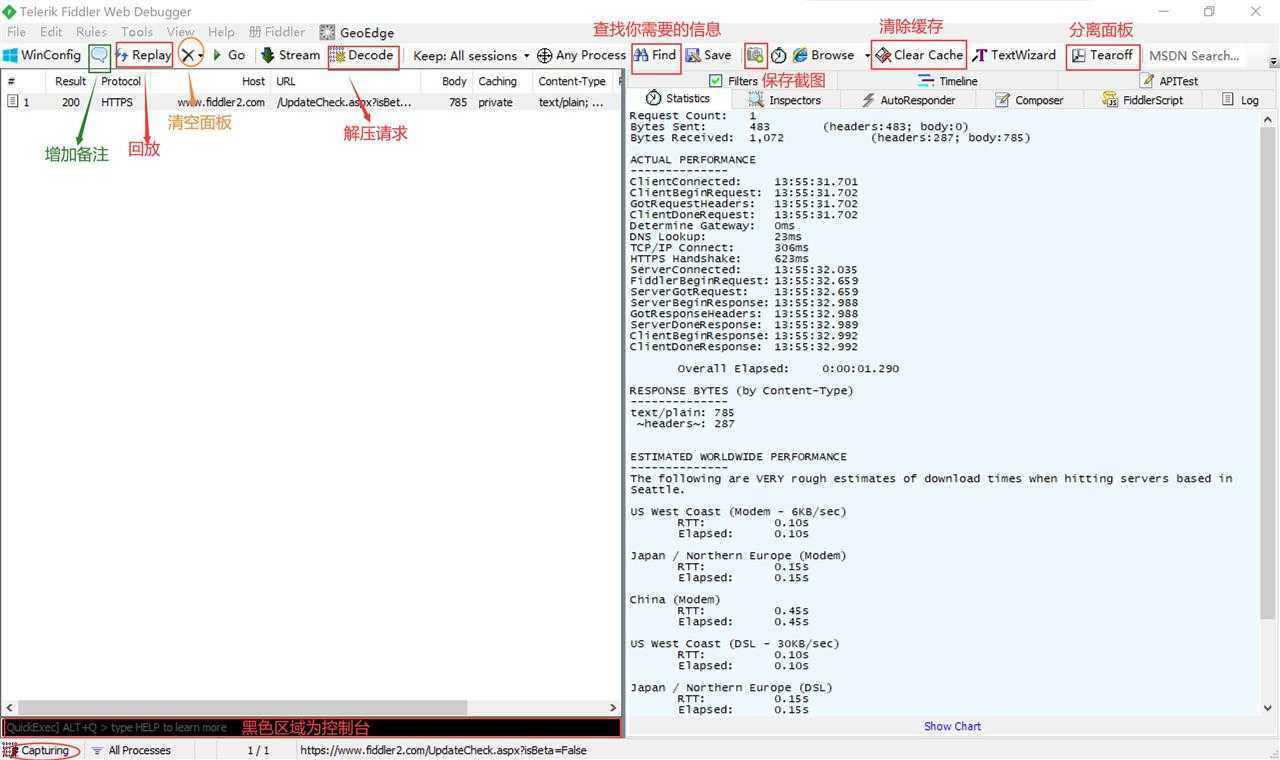Replay the selected session

click(144, 55)
